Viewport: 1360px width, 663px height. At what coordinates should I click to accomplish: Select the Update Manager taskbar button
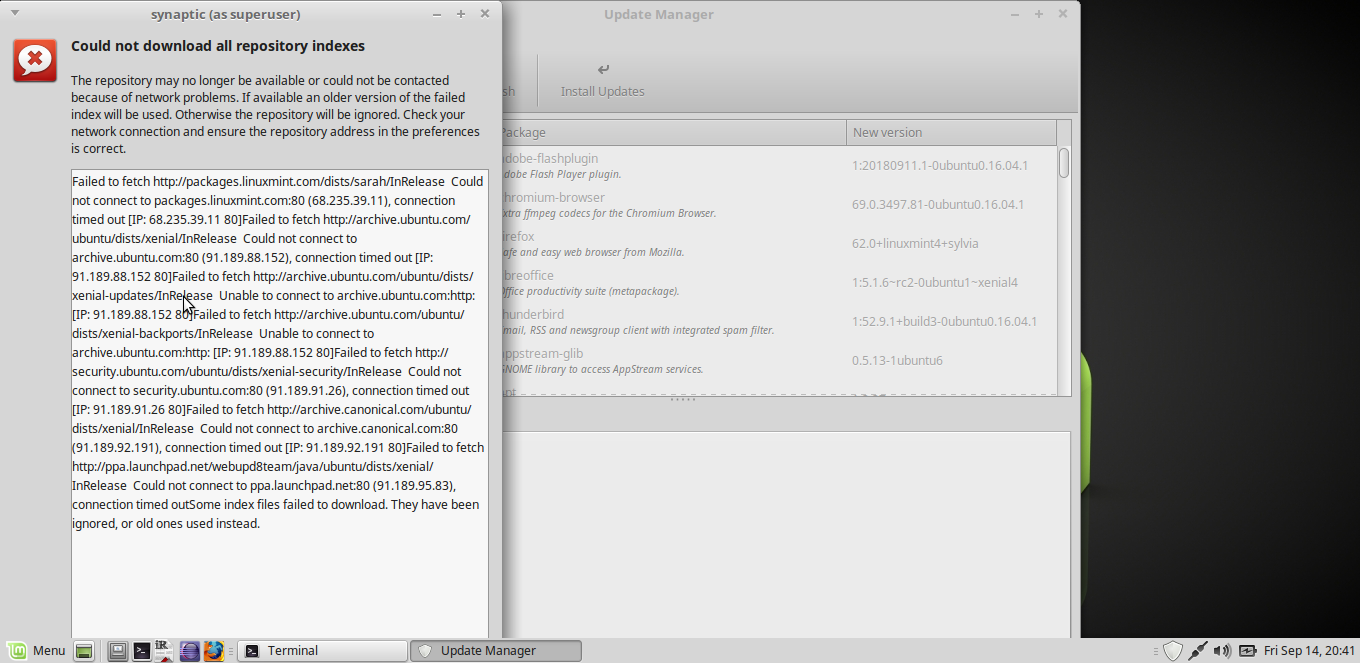[x=496, y=651]
